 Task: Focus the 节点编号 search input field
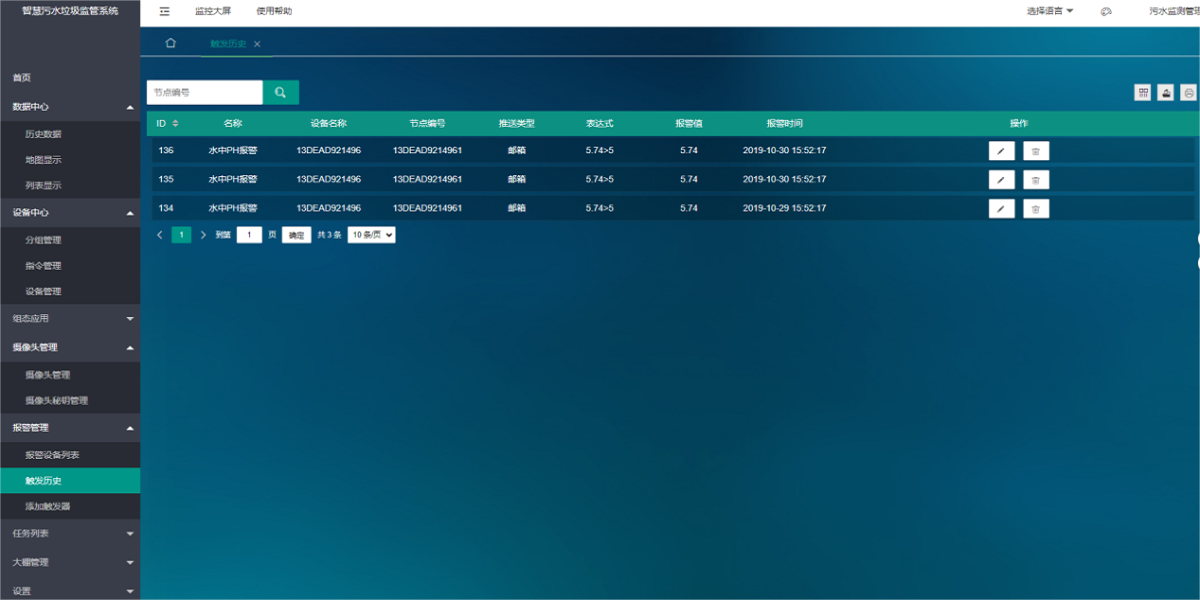(x=204, y=92)
